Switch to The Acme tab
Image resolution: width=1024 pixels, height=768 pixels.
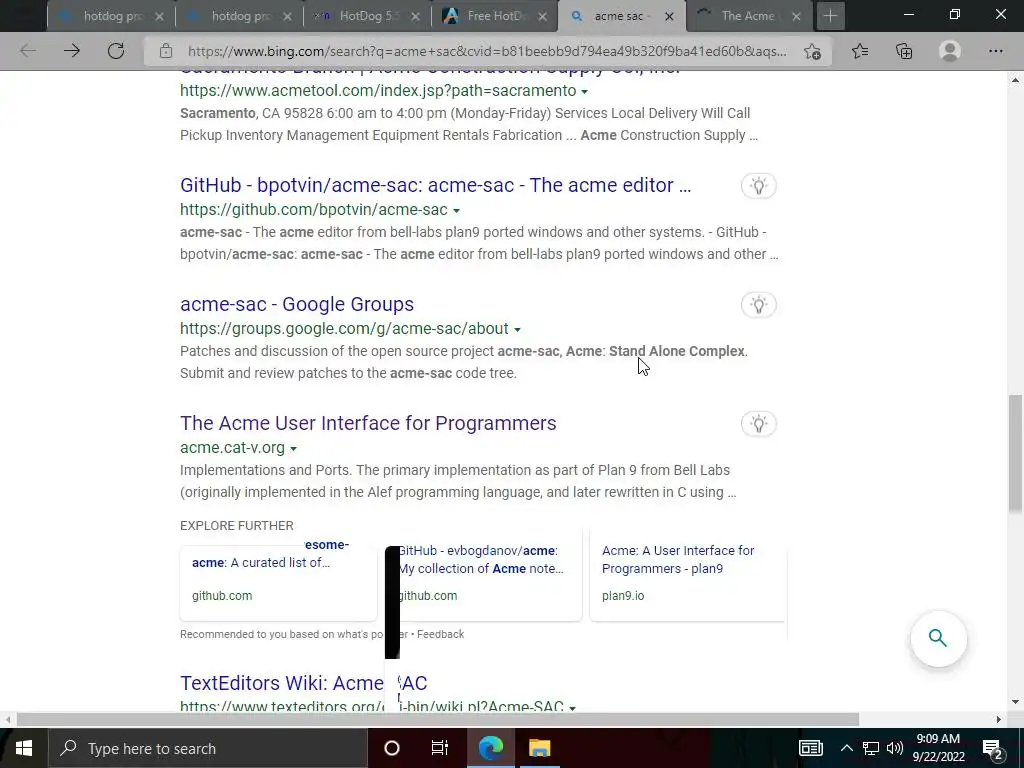coord(748,16)
